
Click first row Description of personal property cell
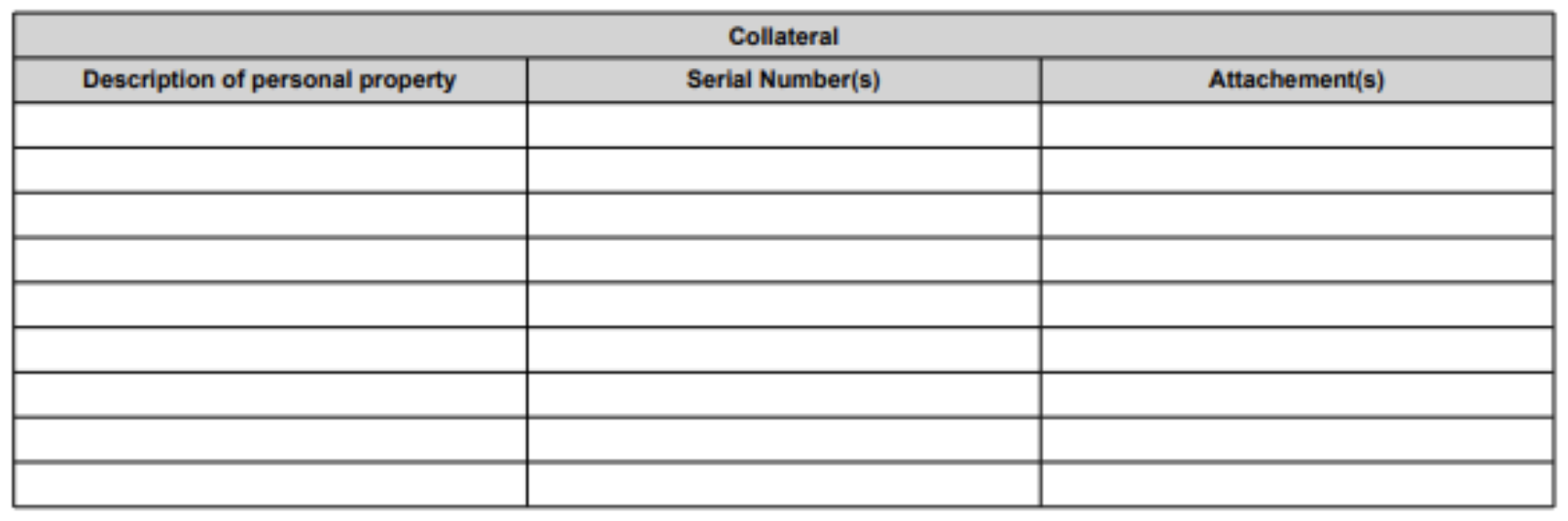pyautogui.click(x=269, y=125)
